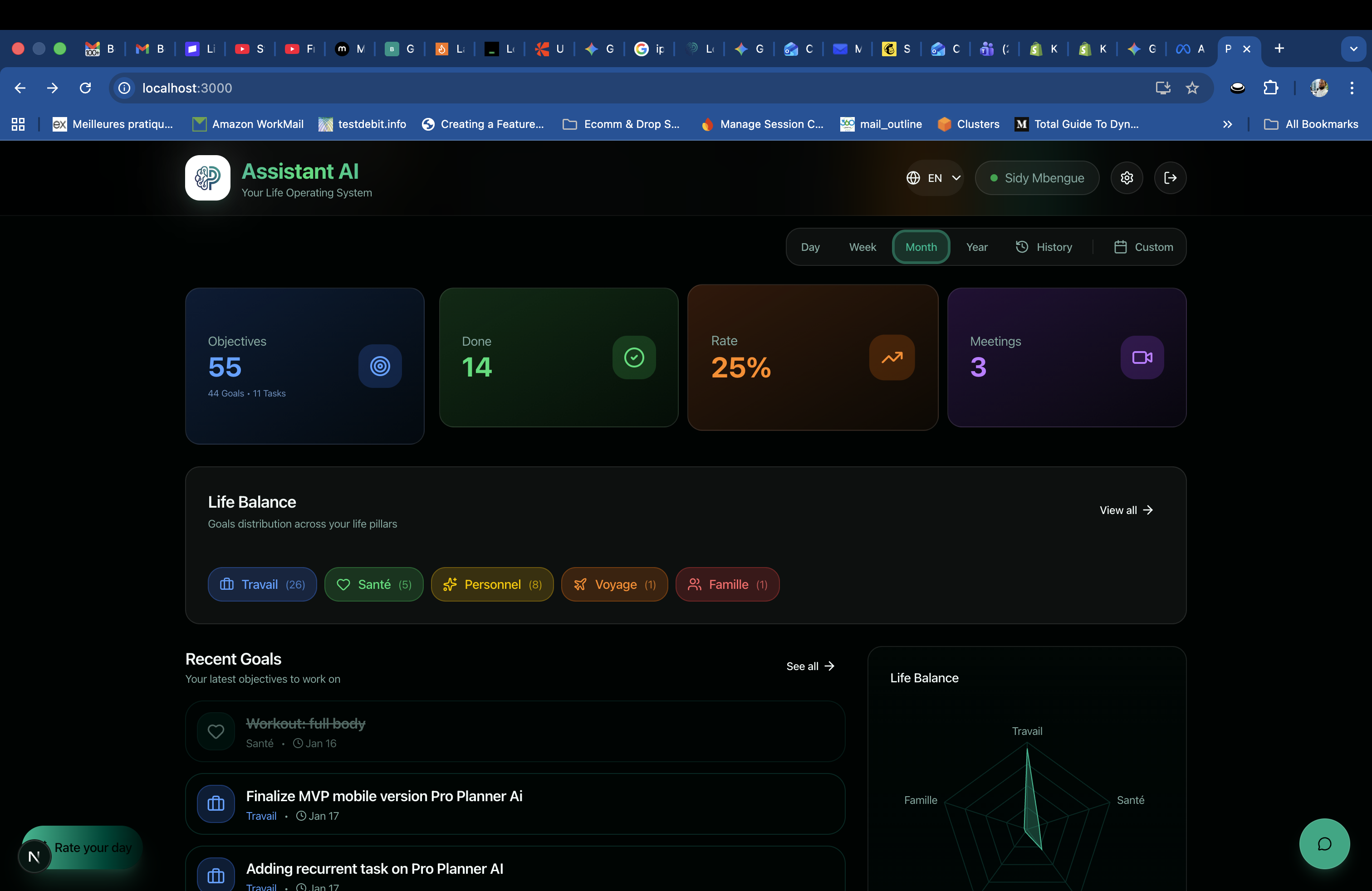Toggle completion heart on Workout: full body goal
Viewport: 1372px width, 891px height.
216,731
